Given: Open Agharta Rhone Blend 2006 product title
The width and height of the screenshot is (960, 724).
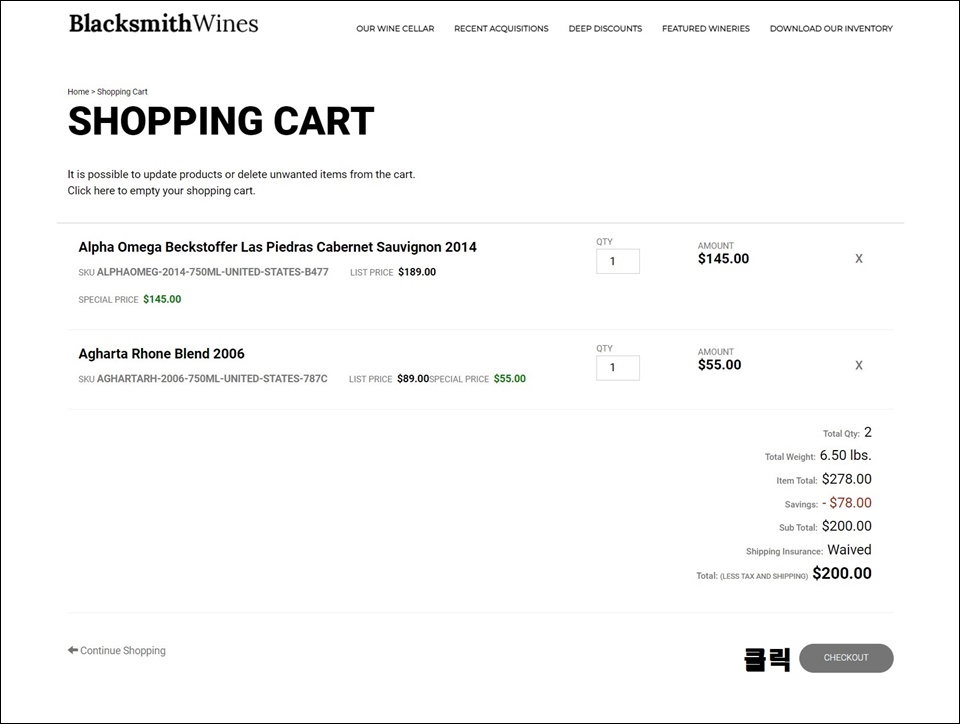Looking at the screenshot, I should (161, 354).
